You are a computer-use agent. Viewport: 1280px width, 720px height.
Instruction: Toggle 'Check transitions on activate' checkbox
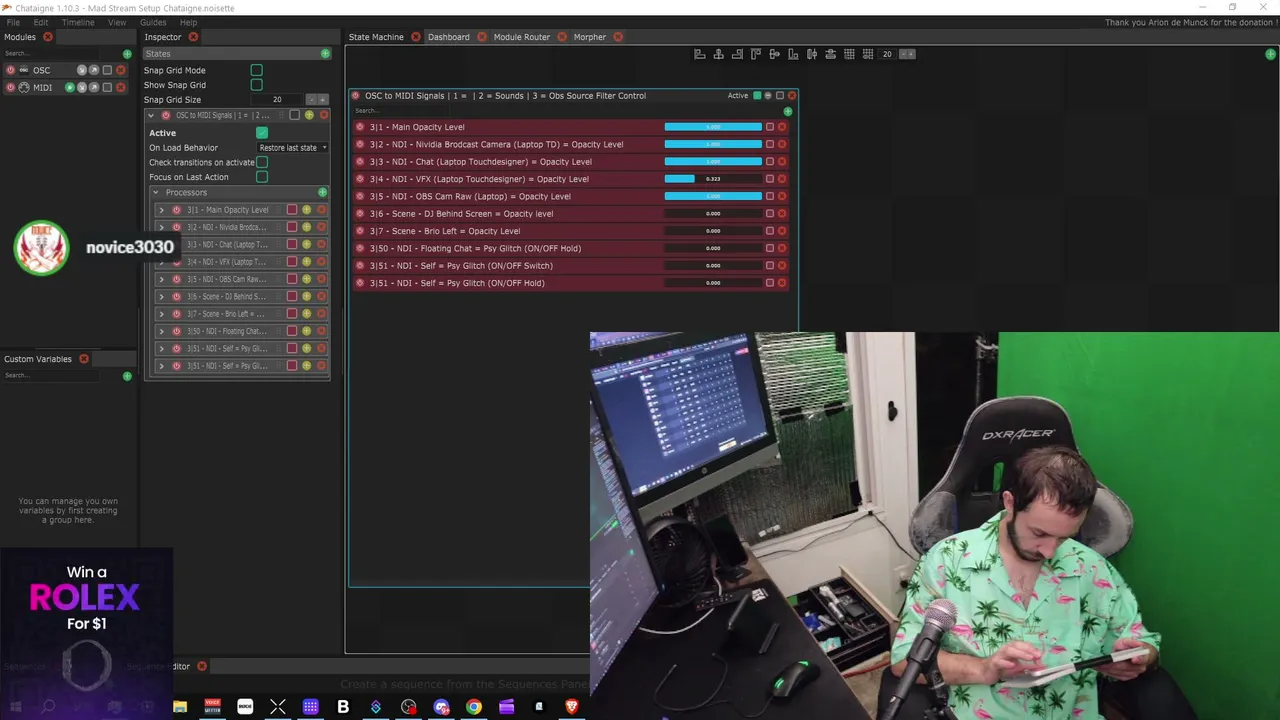point(262,162)
